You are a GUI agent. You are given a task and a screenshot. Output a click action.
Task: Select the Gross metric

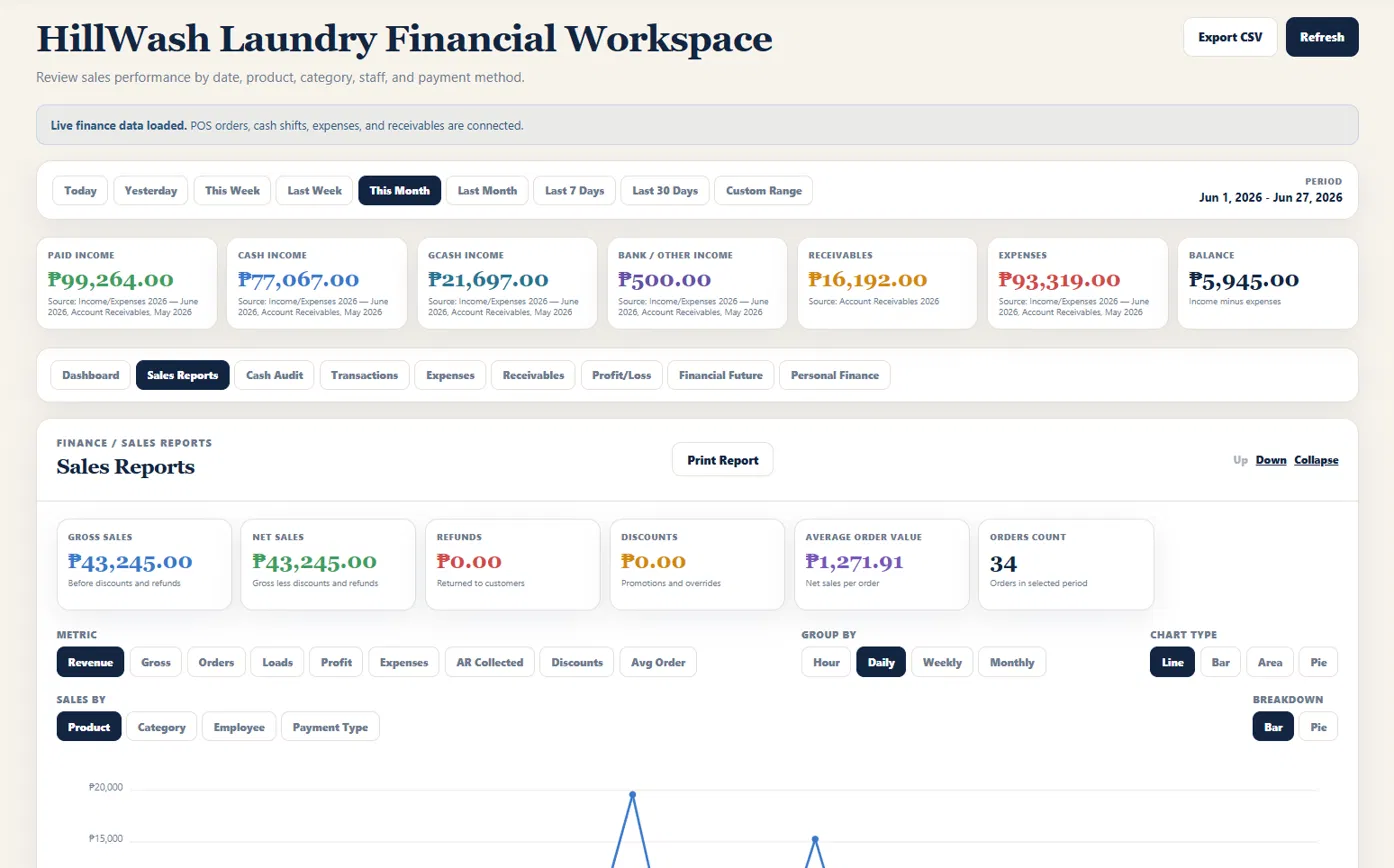(x=156, y=662)
